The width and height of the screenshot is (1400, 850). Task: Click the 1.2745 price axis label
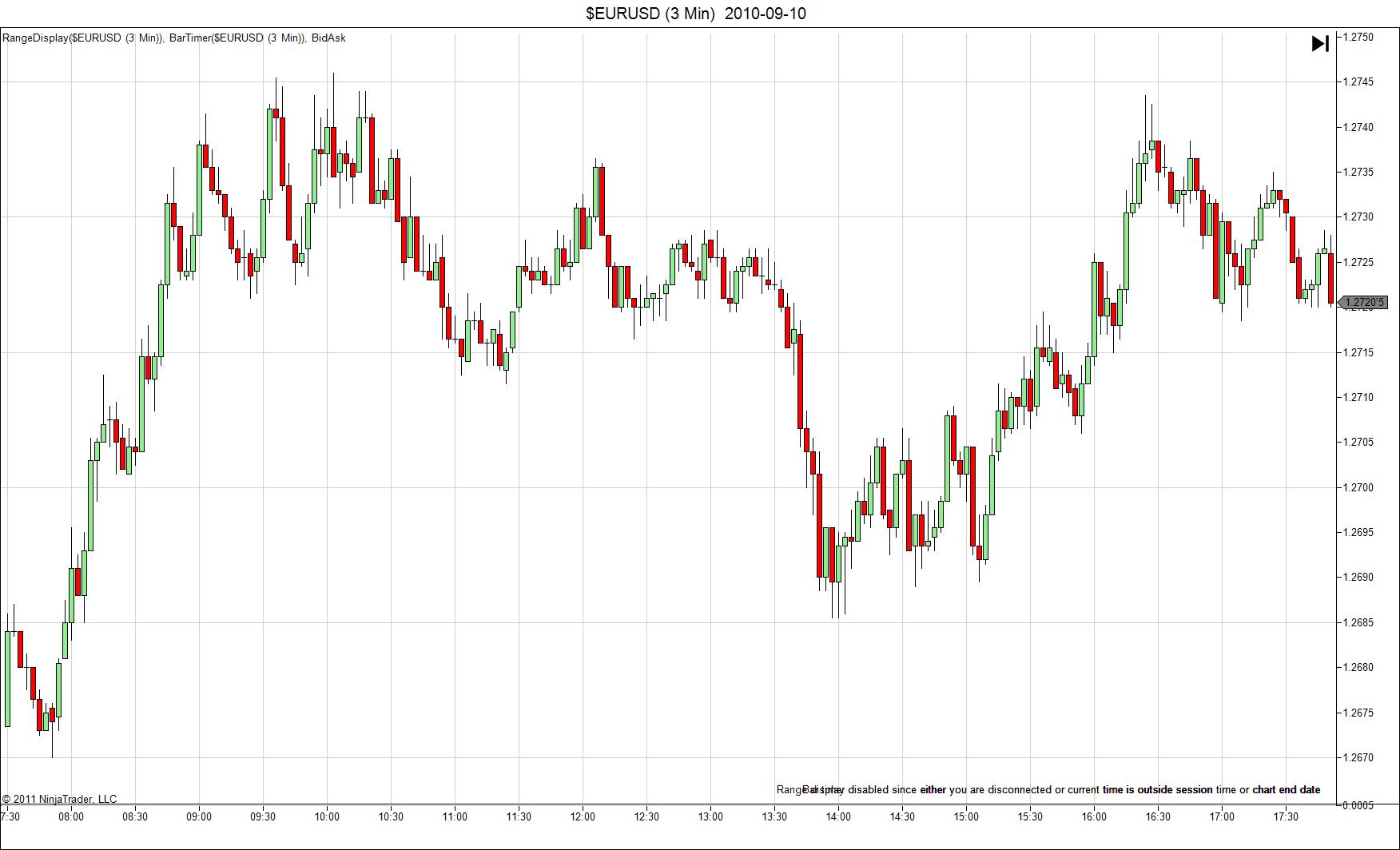click(1358, 81)
